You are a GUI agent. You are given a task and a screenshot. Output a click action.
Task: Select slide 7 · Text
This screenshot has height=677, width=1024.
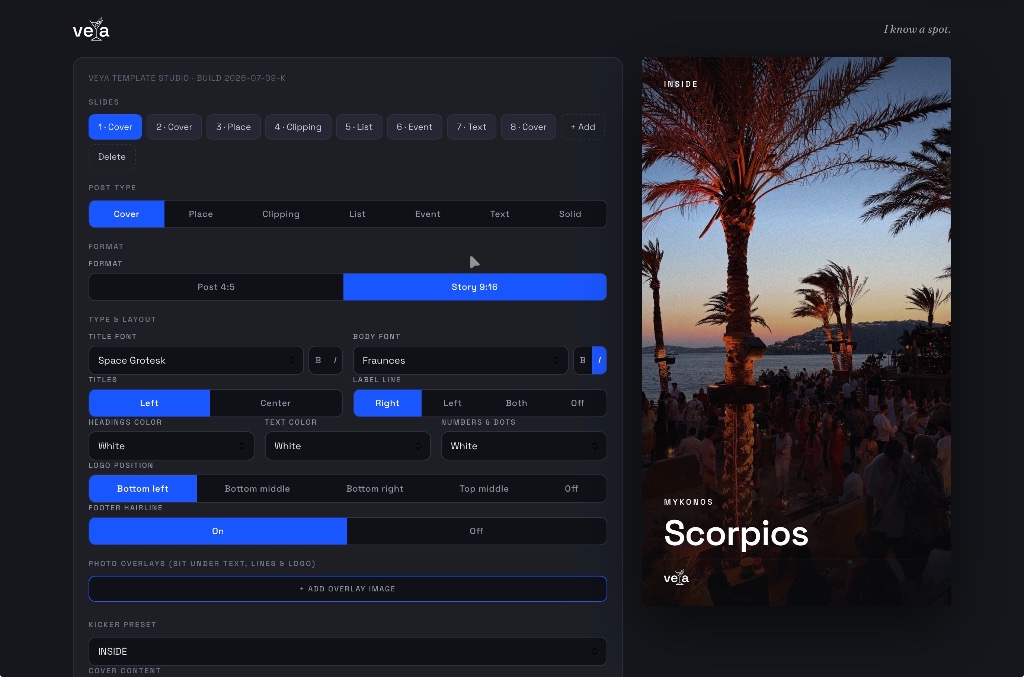point(472,127)
